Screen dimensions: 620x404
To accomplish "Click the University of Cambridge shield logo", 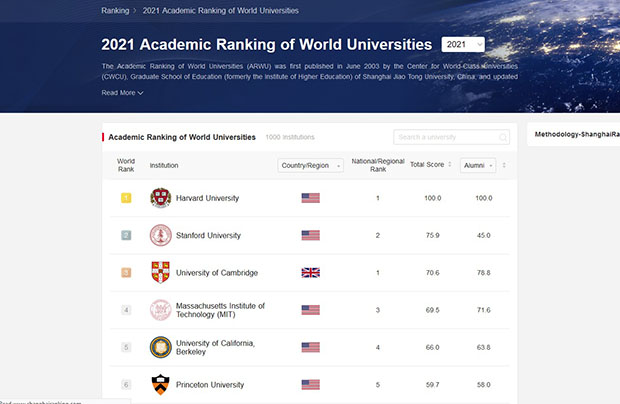I will pos(161,272).
